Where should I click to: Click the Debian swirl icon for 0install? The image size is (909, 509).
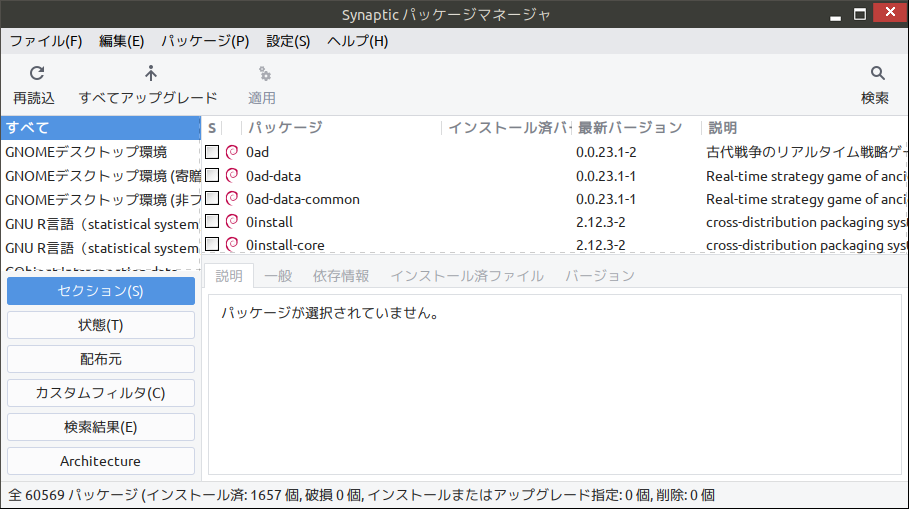[232, 222]
